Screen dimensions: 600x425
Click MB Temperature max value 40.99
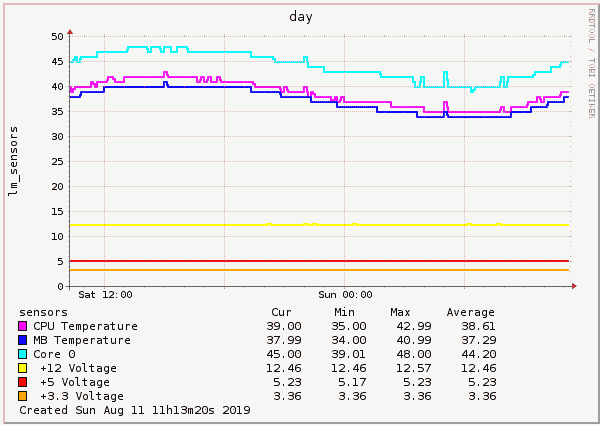(414, 340)
